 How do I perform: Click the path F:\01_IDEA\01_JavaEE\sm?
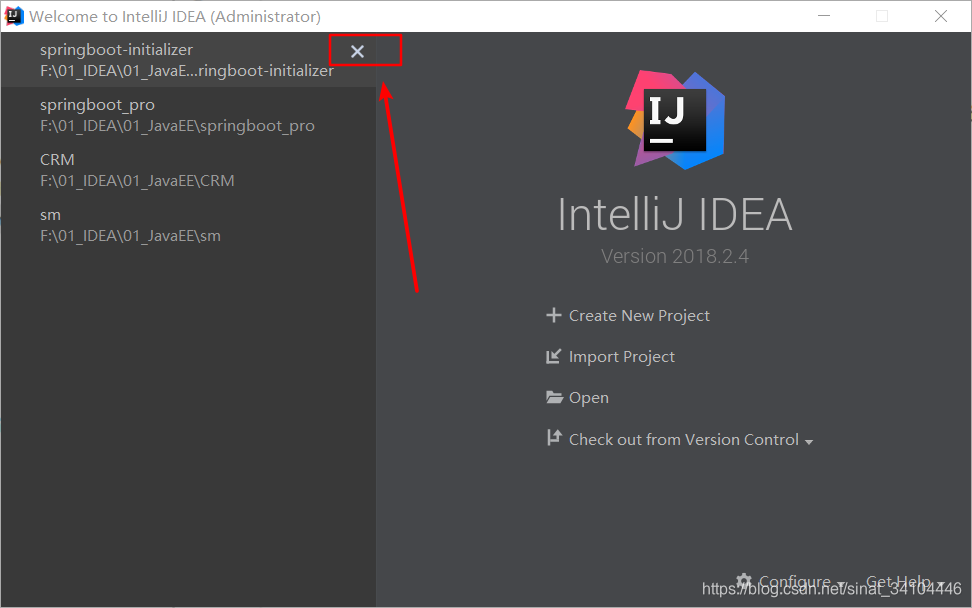(130, 236)
